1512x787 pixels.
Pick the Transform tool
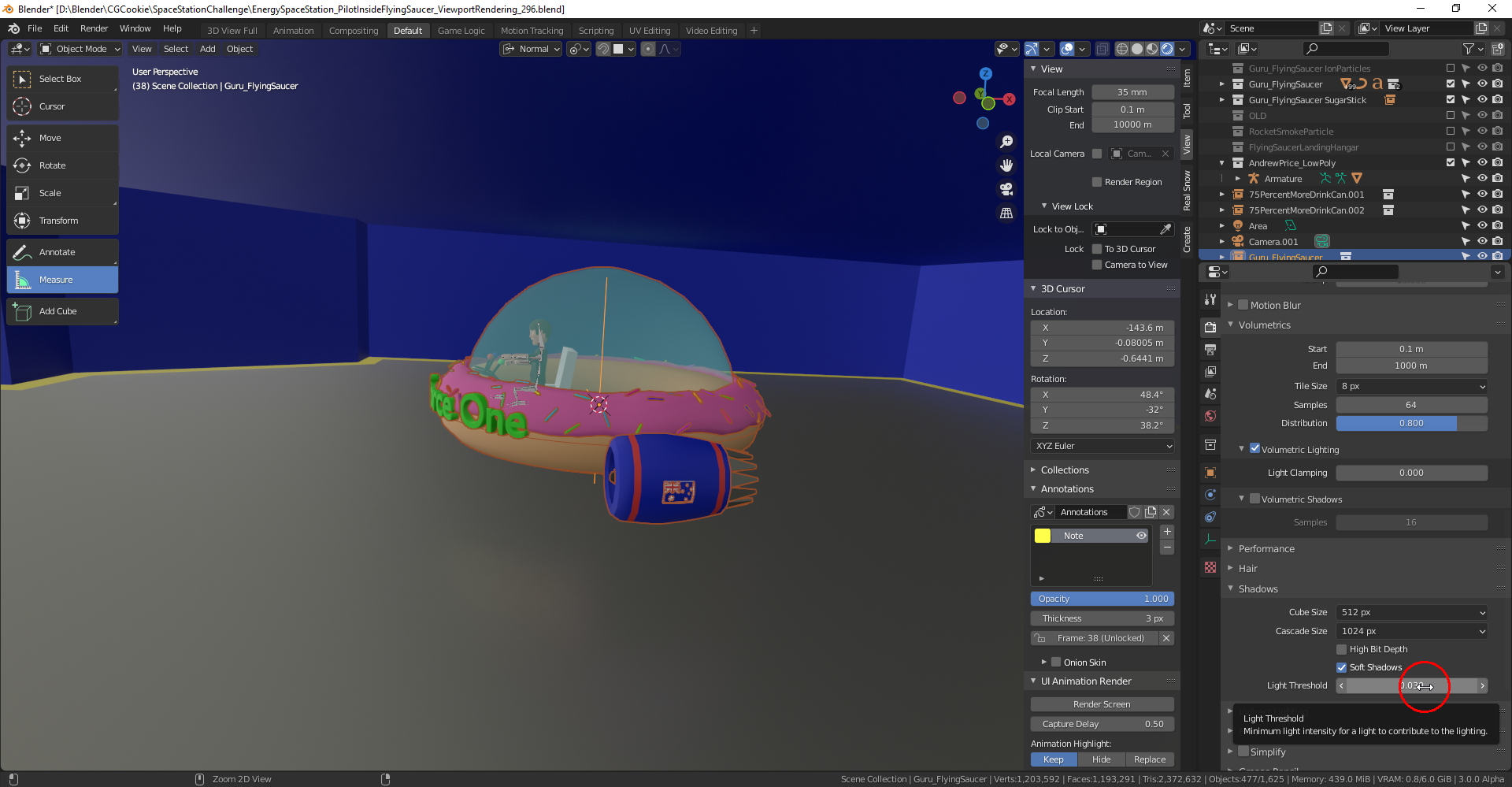(x=63, y=221)
